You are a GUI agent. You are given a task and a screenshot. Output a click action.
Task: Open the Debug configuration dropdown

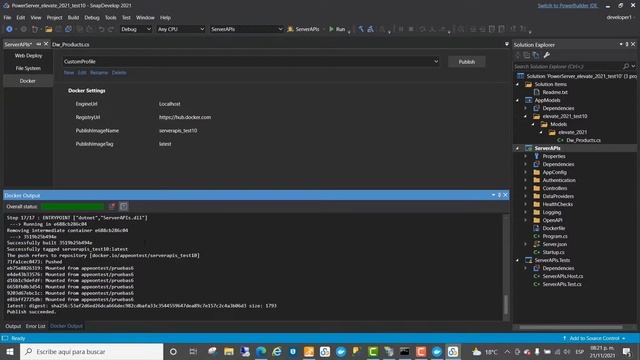coord(136,29)
